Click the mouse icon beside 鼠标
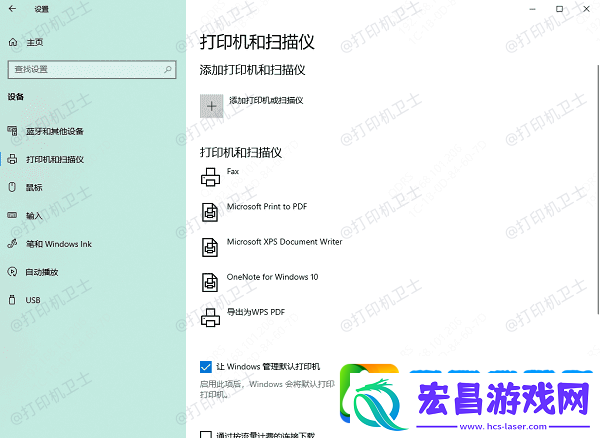 pyautogui.click(x=12, y=187)
